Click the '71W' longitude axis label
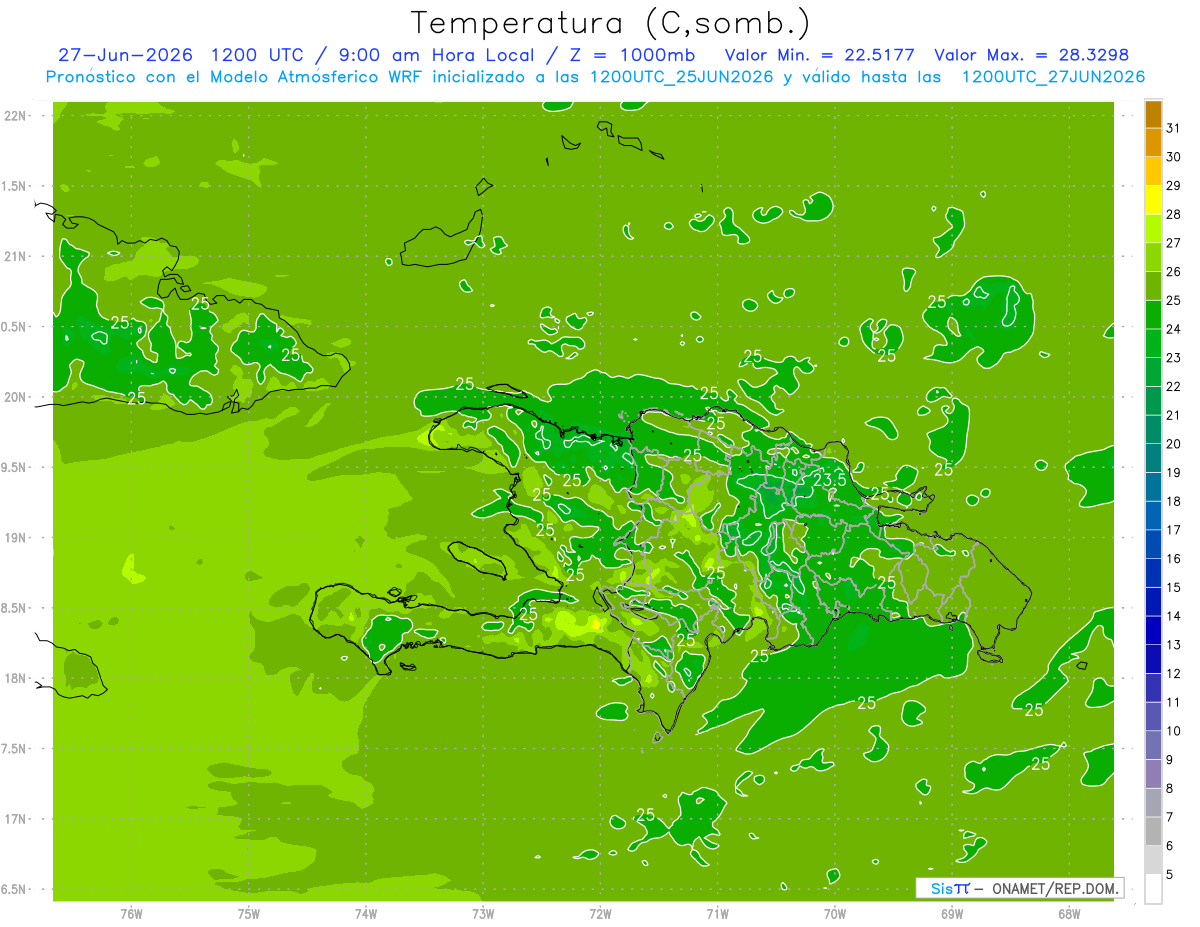The width and height of the screenshot is (1200, 927). [x=717, y=914]
